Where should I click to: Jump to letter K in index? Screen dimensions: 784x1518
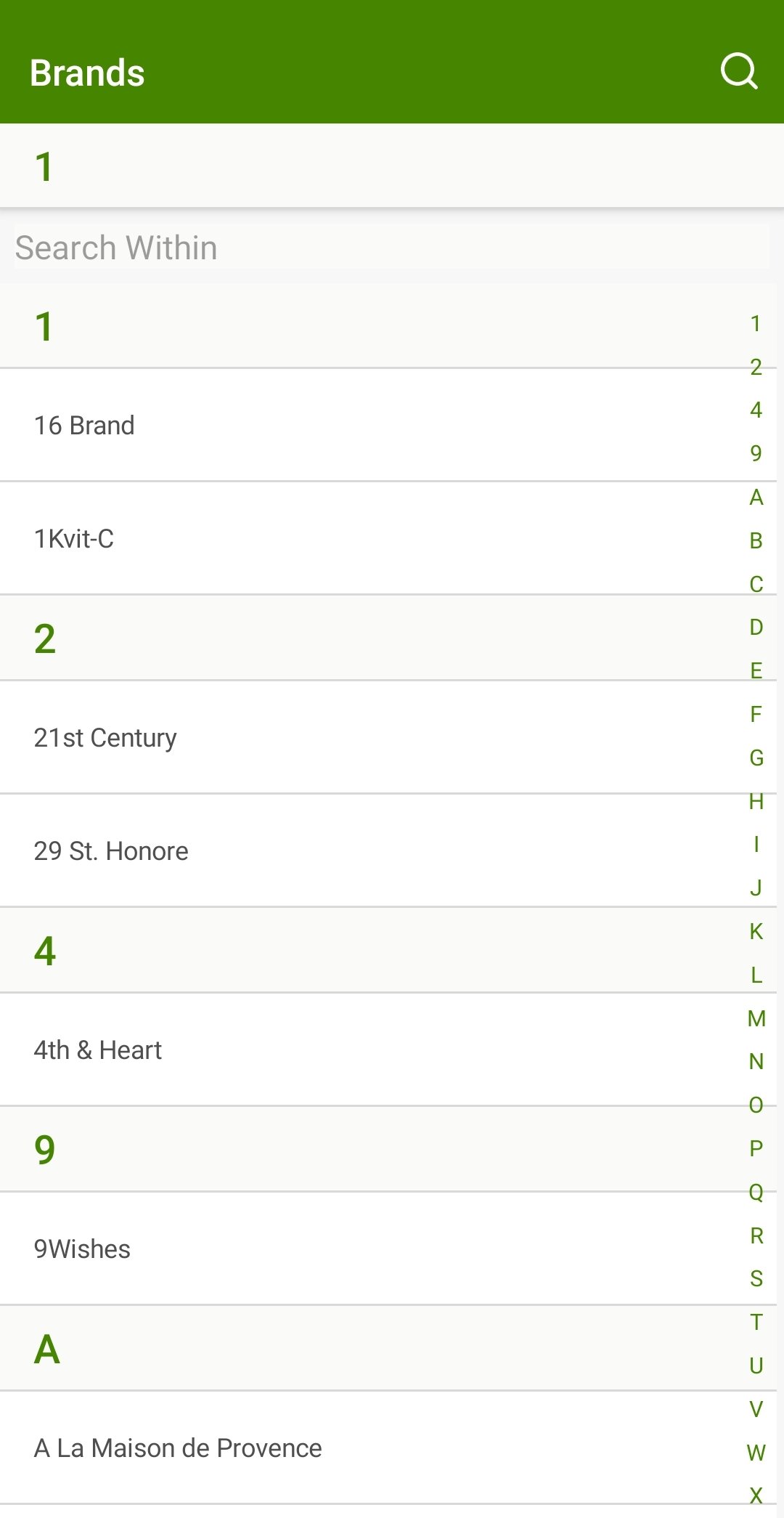coord(756,931)
